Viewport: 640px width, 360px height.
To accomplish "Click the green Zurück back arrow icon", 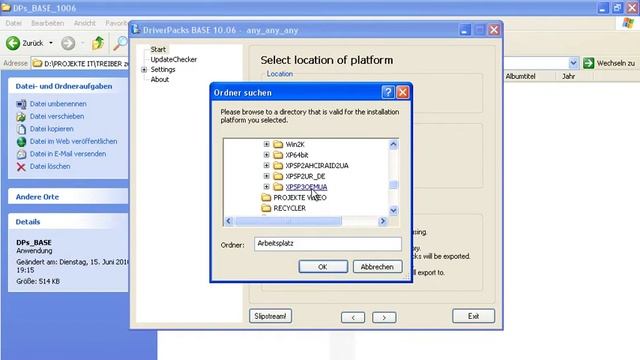I will 13,43.
